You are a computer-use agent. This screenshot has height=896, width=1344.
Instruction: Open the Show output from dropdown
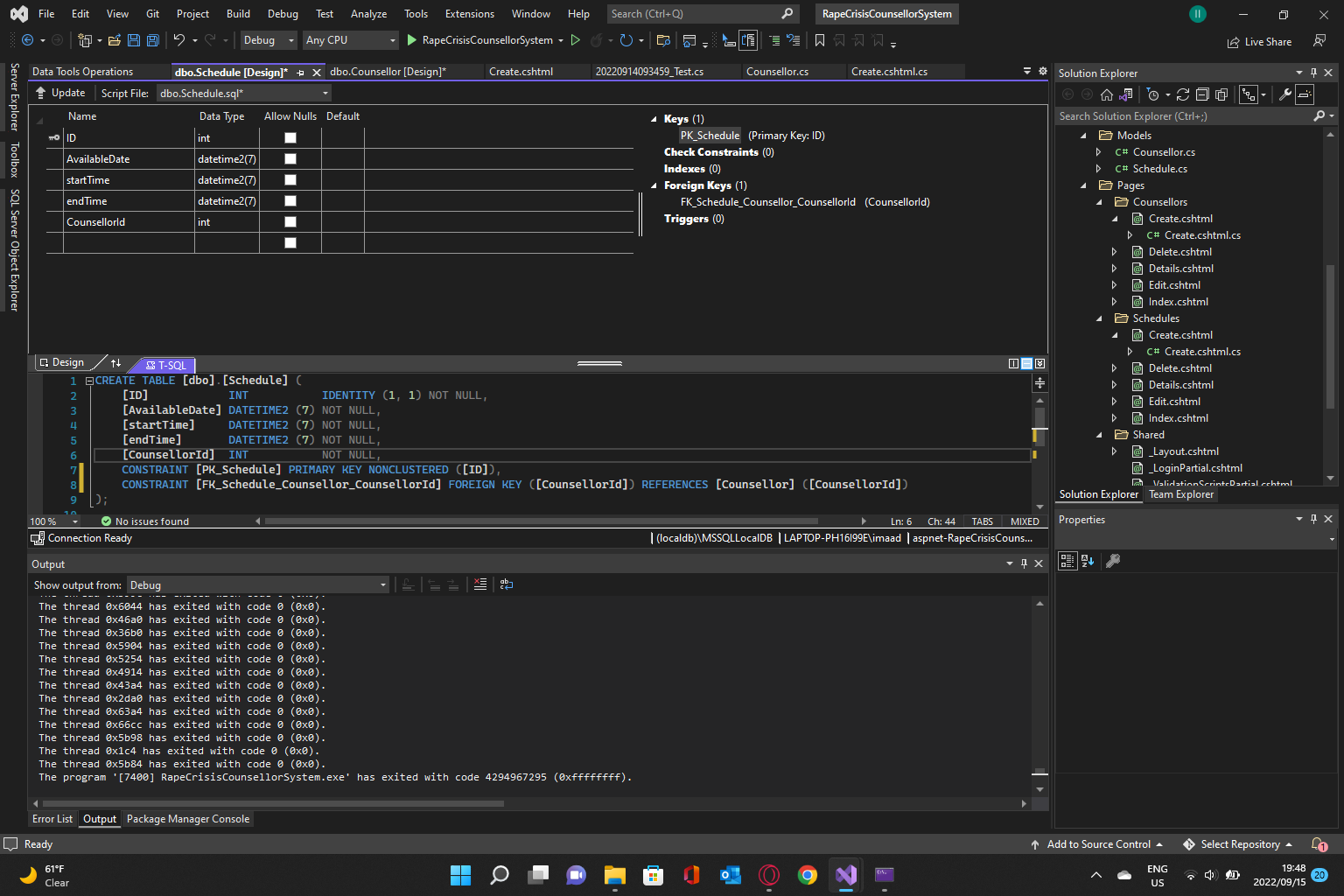click(x=257, y=585)
